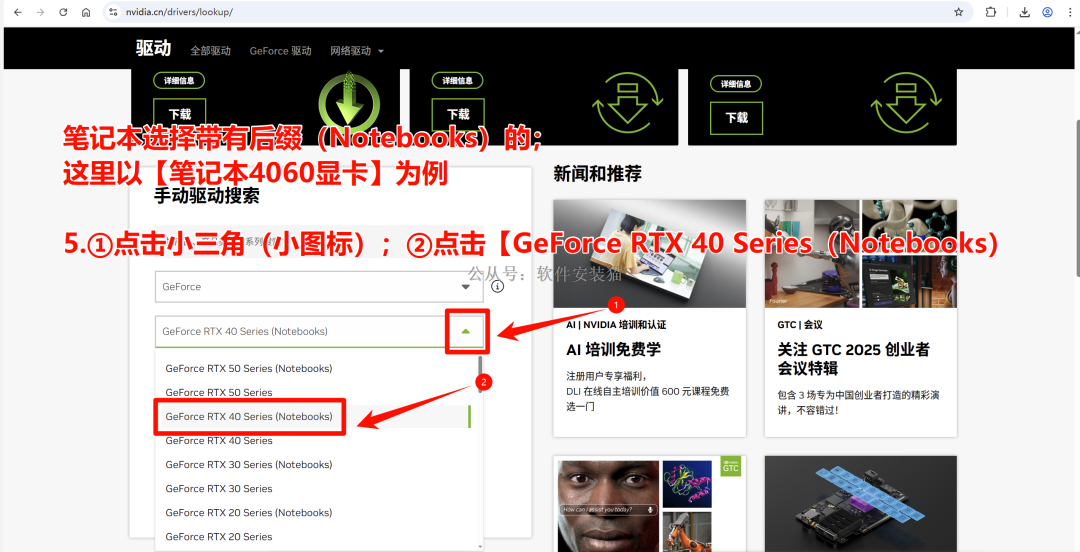Image resolution: width=1080 pixels, height=552 pixels.
Task: Open 关注 GTC 2025 创业者会议特辑 headline
Action: point(854,358)
